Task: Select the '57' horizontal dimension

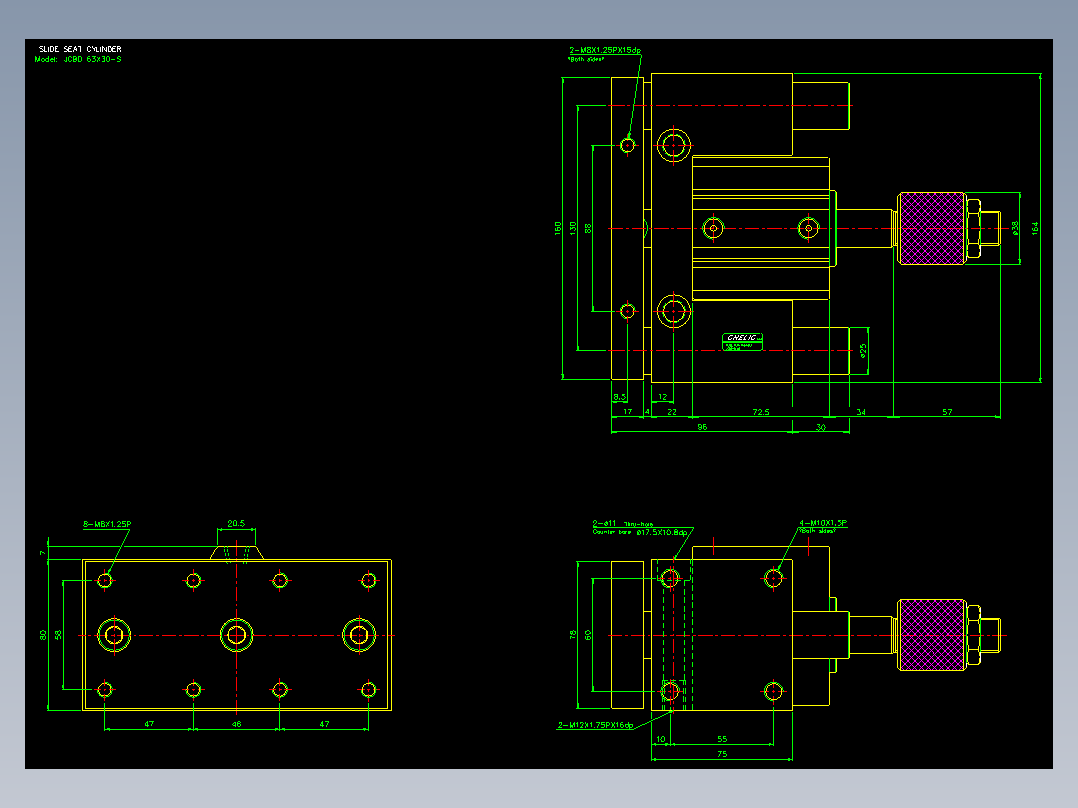Action: tap(947, 412)
